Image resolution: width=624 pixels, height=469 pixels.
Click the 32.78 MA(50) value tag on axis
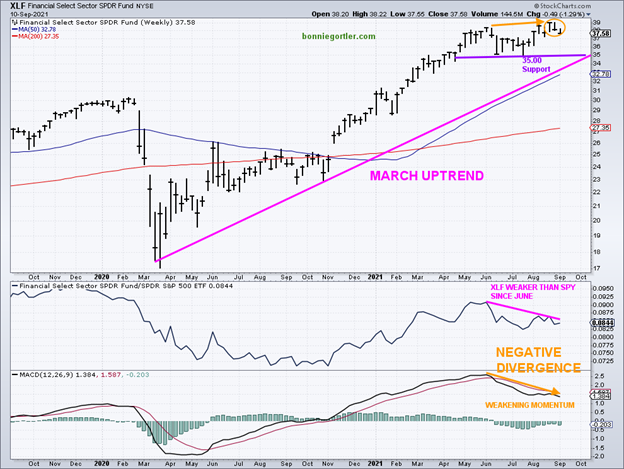point(601,73)
